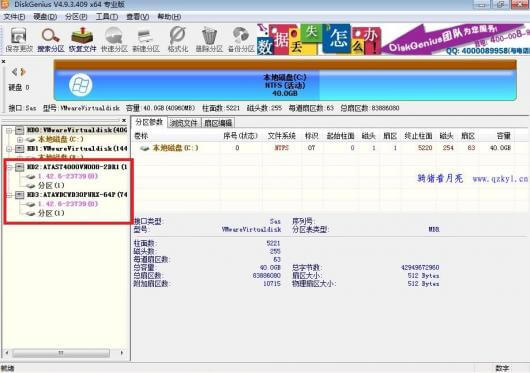Open the 查看(V) menu
The image size is (530, 373).
click(138, 17)
